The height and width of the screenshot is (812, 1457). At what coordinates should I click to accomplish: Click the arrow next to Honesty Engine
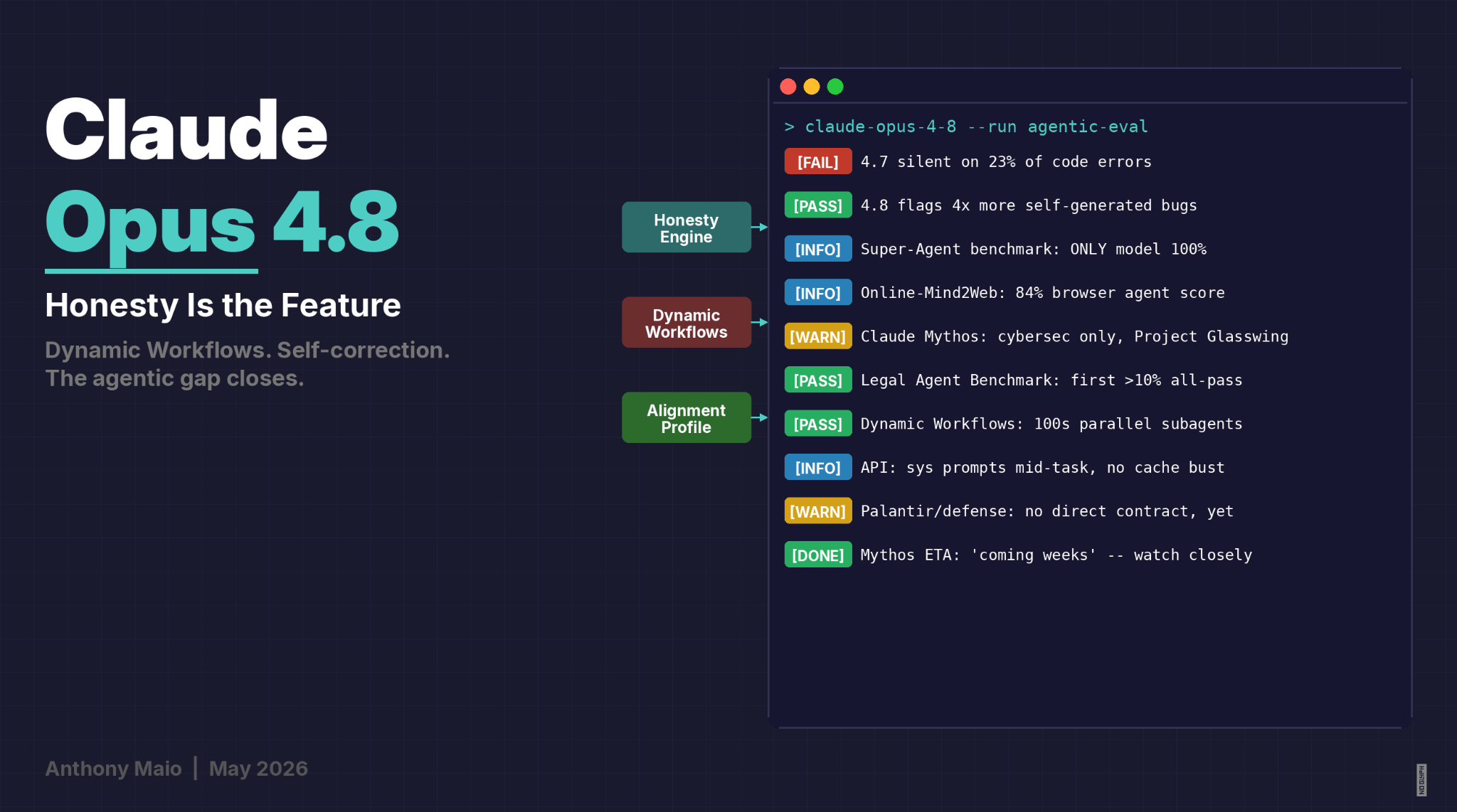click(760, 228)
